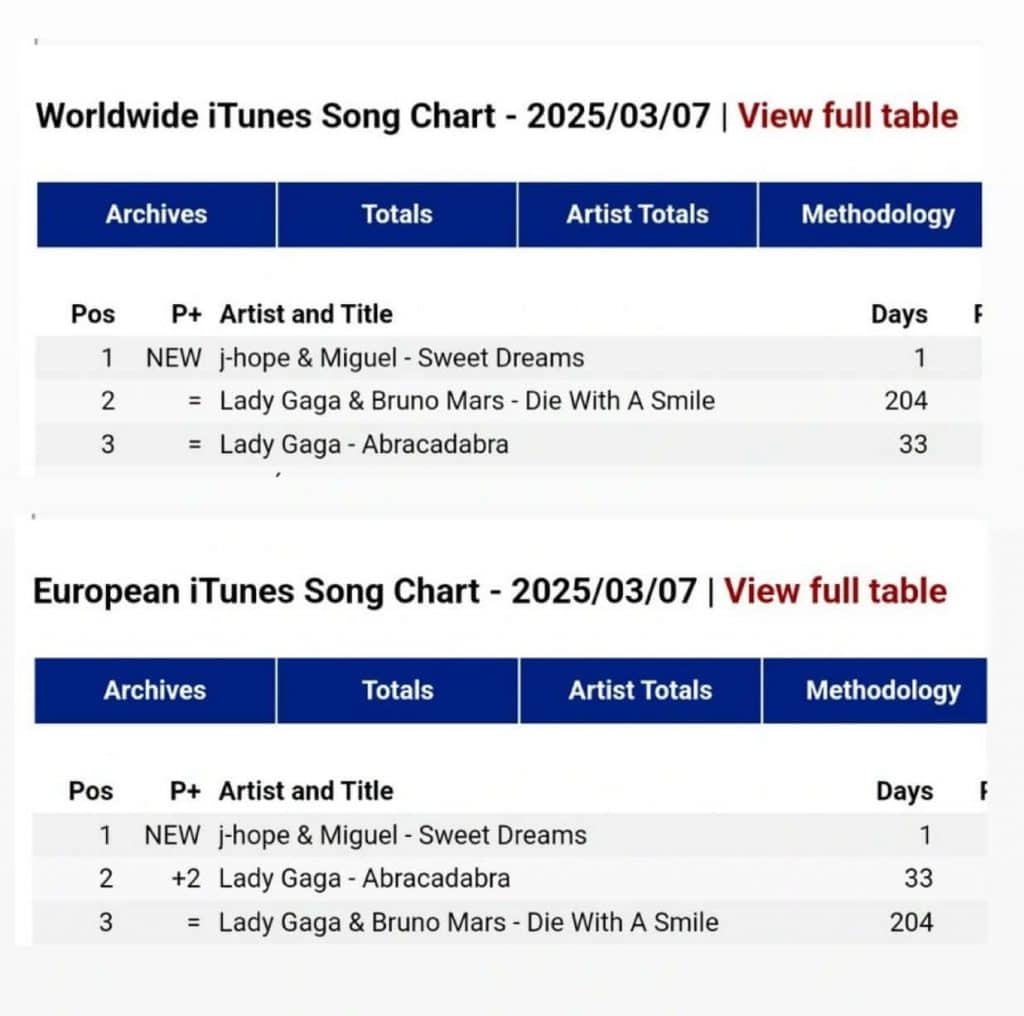Click Days column header in European chart

pyautogui.click(x=904, y=791)
